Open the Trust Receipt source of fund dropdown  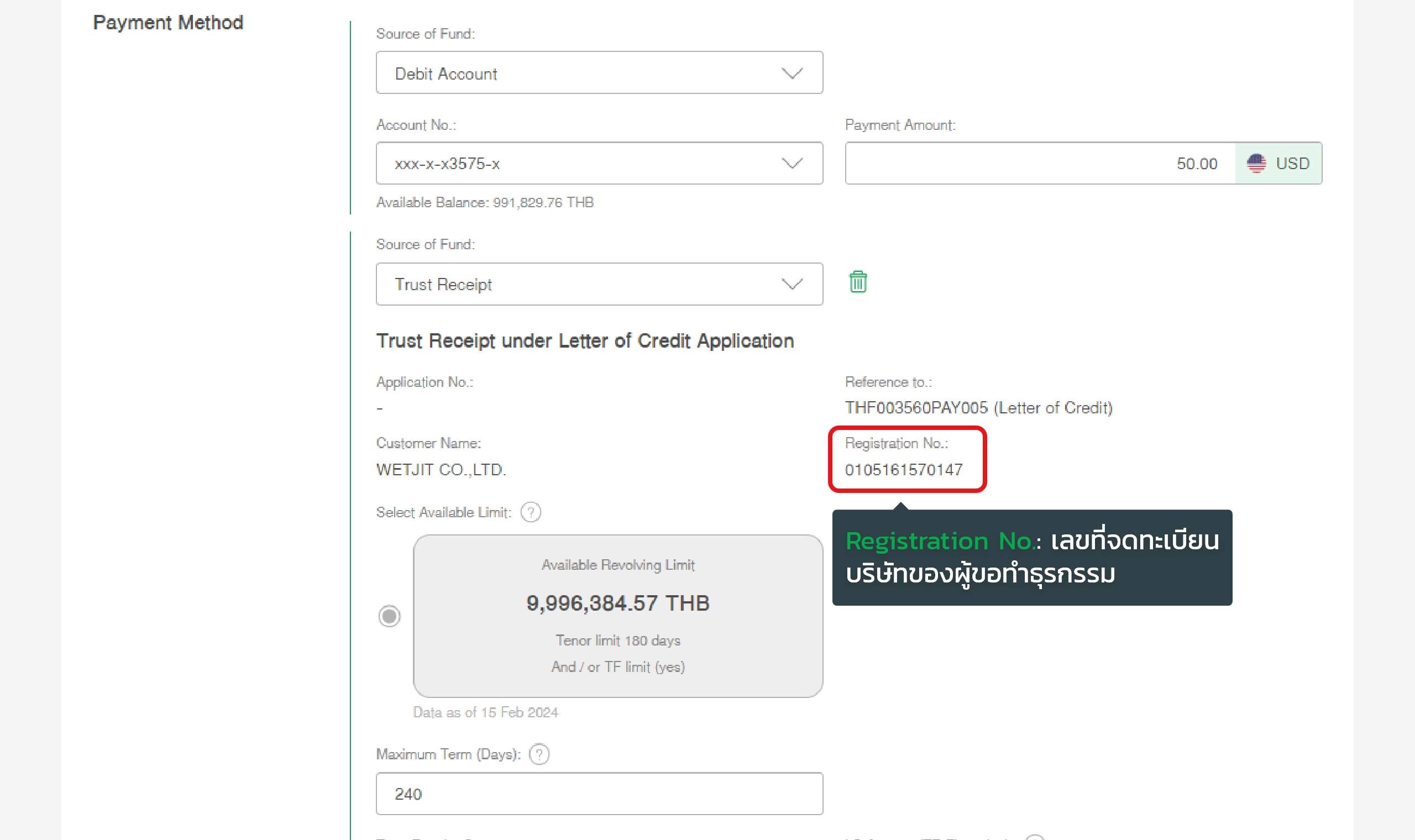tap(599, 284)
